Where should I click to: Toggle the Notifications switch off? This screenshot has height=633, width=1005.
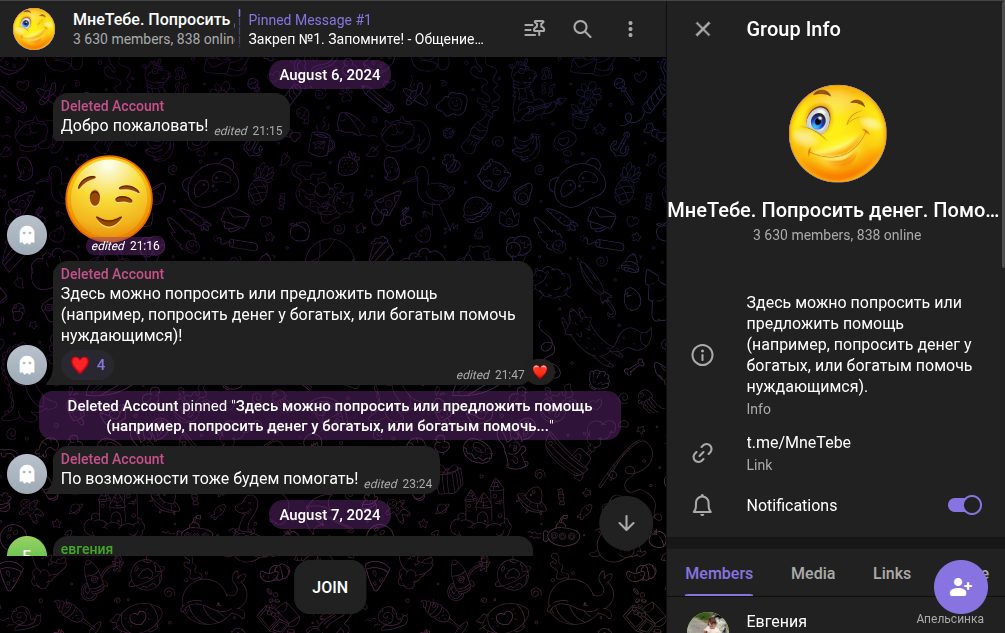[x=964, y=505]
